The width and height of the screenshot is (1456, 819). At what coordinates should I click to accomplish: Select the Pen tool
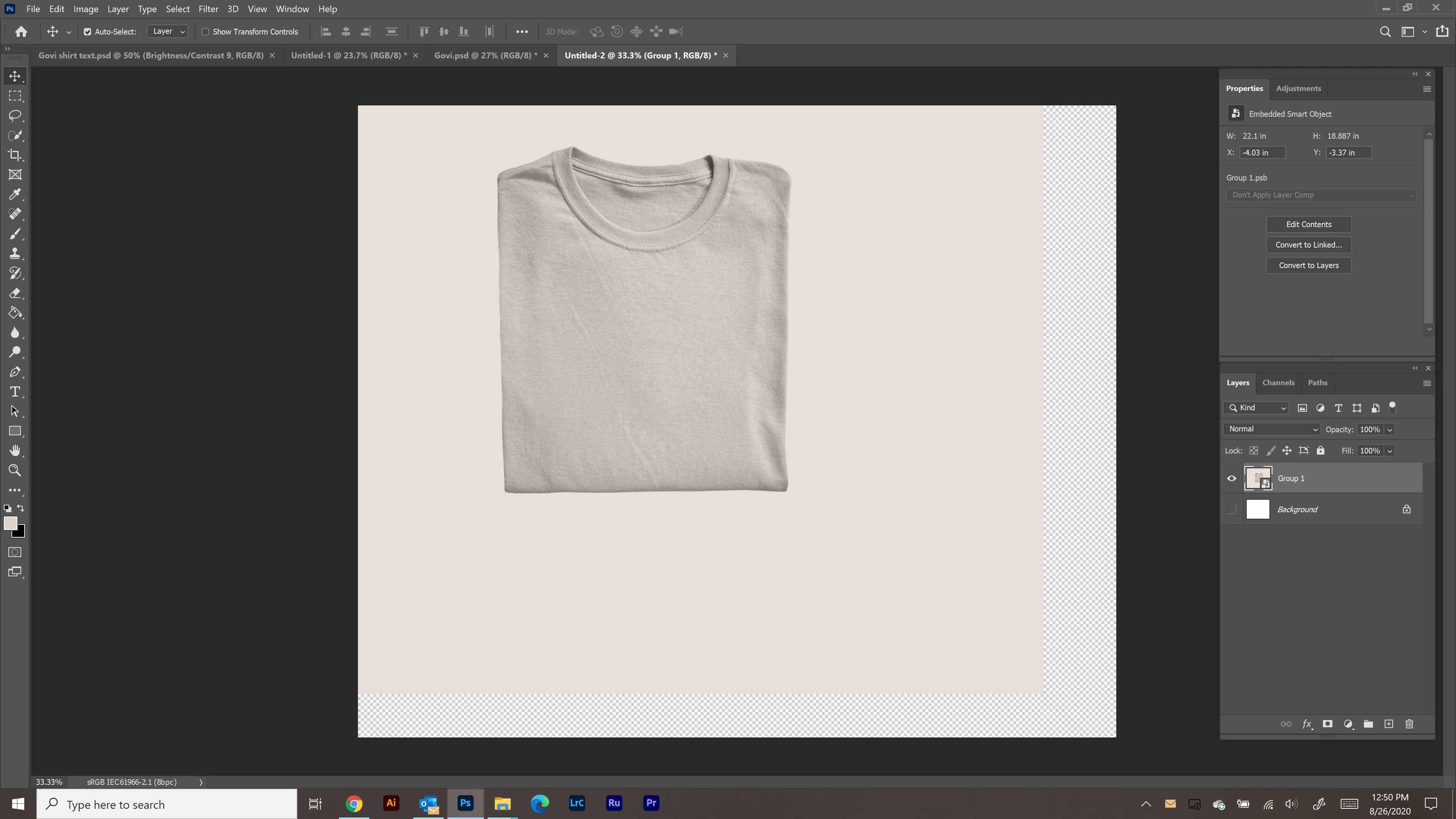[x=15, y=372]
